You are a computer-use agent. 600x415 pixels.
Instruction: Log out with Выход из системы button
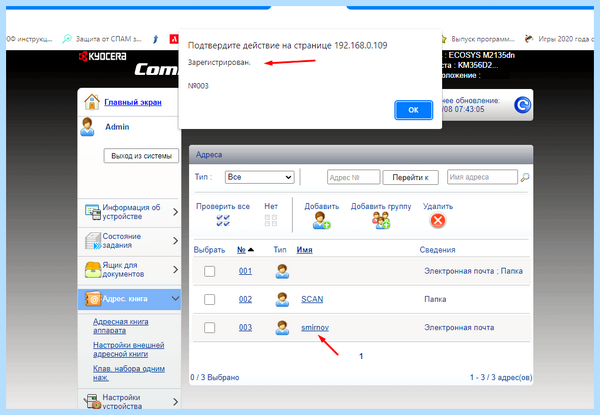coord(141,156)
